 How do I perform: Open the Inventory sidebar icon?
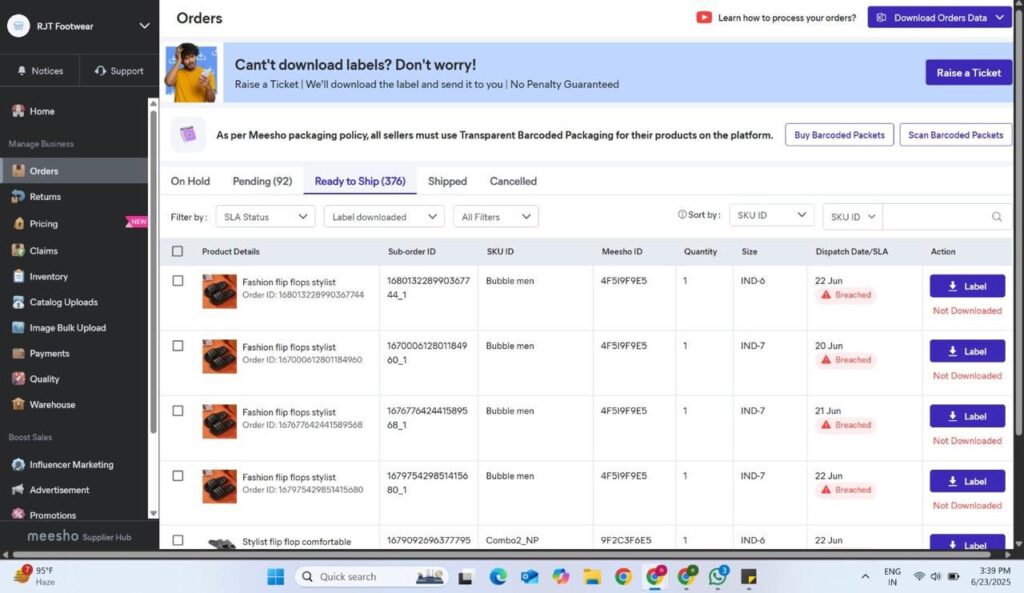coord(18,276)
